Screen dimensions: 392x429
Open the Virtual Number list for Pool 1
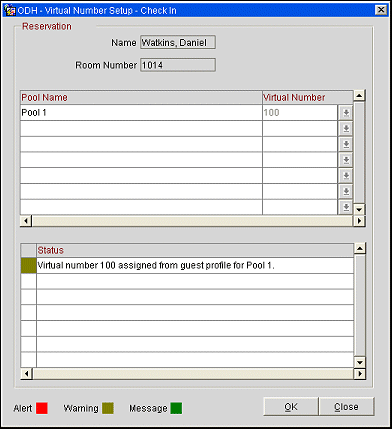[346, 113]
